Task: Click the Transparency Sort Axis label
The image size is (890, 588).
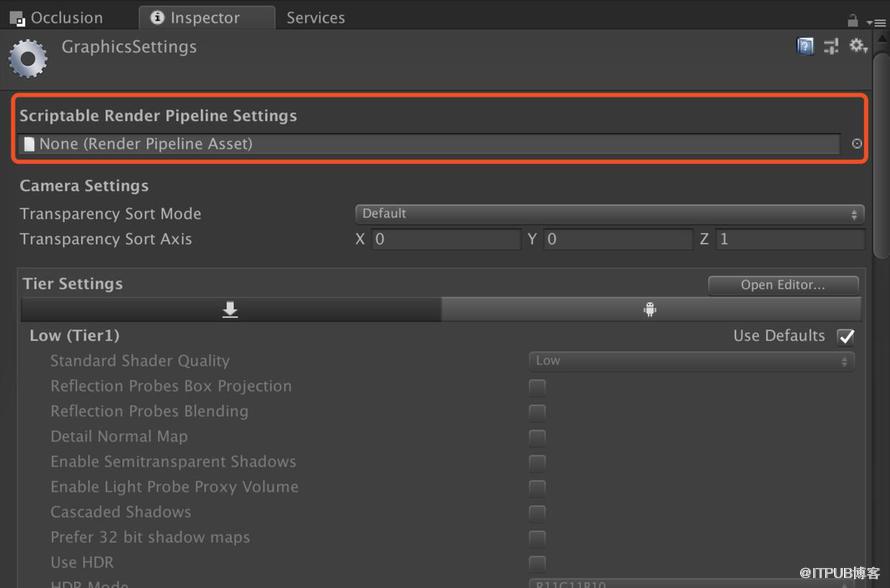Action: pyautogui.click(x=106, y=240)
